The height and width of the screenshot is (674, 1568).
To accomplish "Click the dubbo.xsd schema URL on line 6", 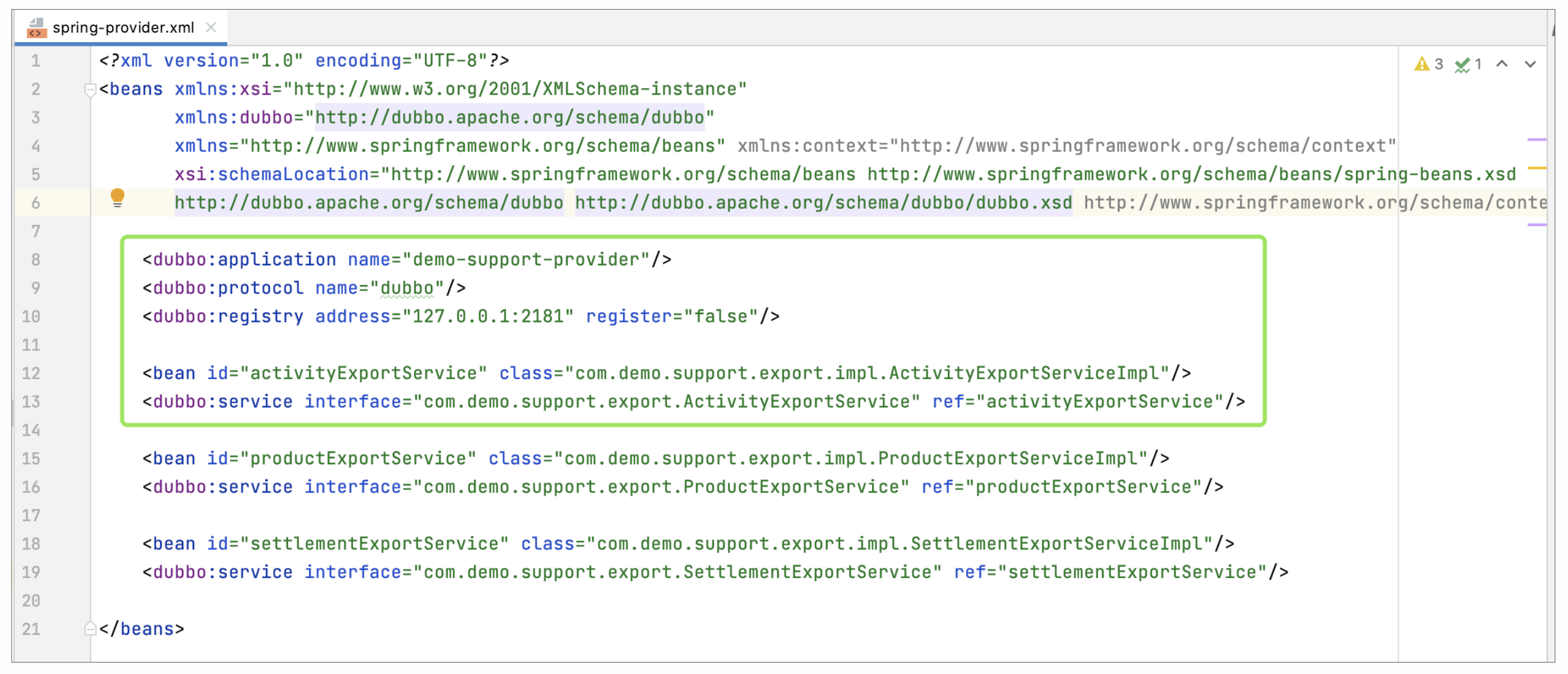I will tap(823, 203).
